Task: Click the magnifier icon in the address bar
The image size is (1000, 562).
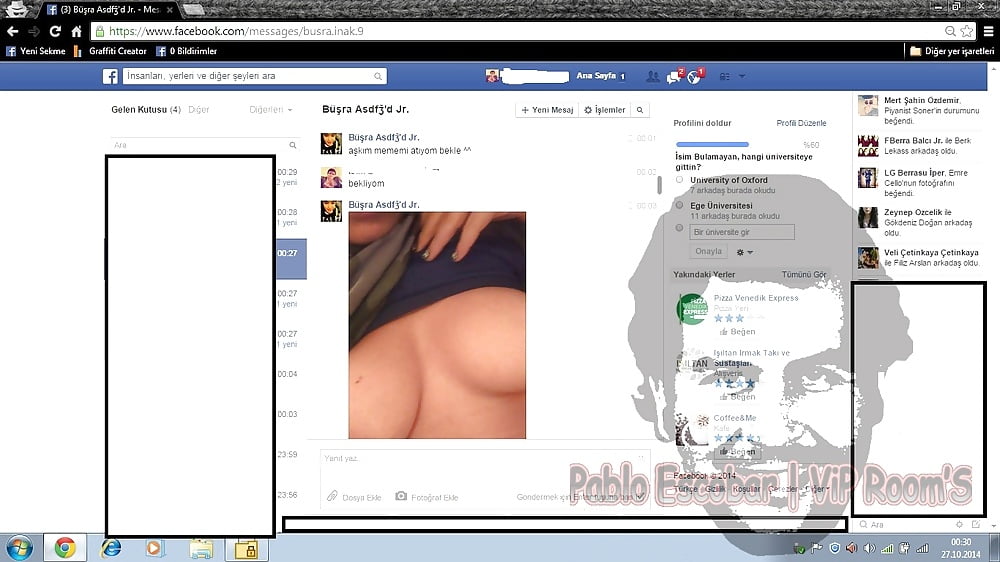Action: click(950, 31)
